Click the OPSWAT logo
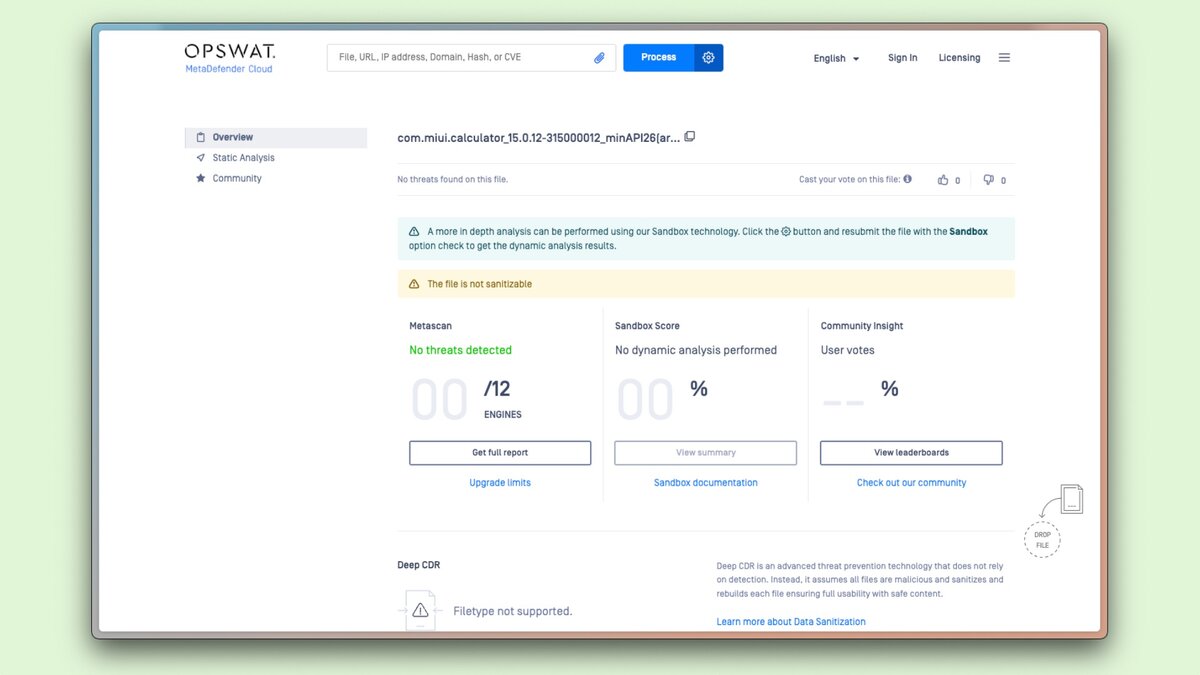Viewport: 1200px width, 675px height. [230, 51]
